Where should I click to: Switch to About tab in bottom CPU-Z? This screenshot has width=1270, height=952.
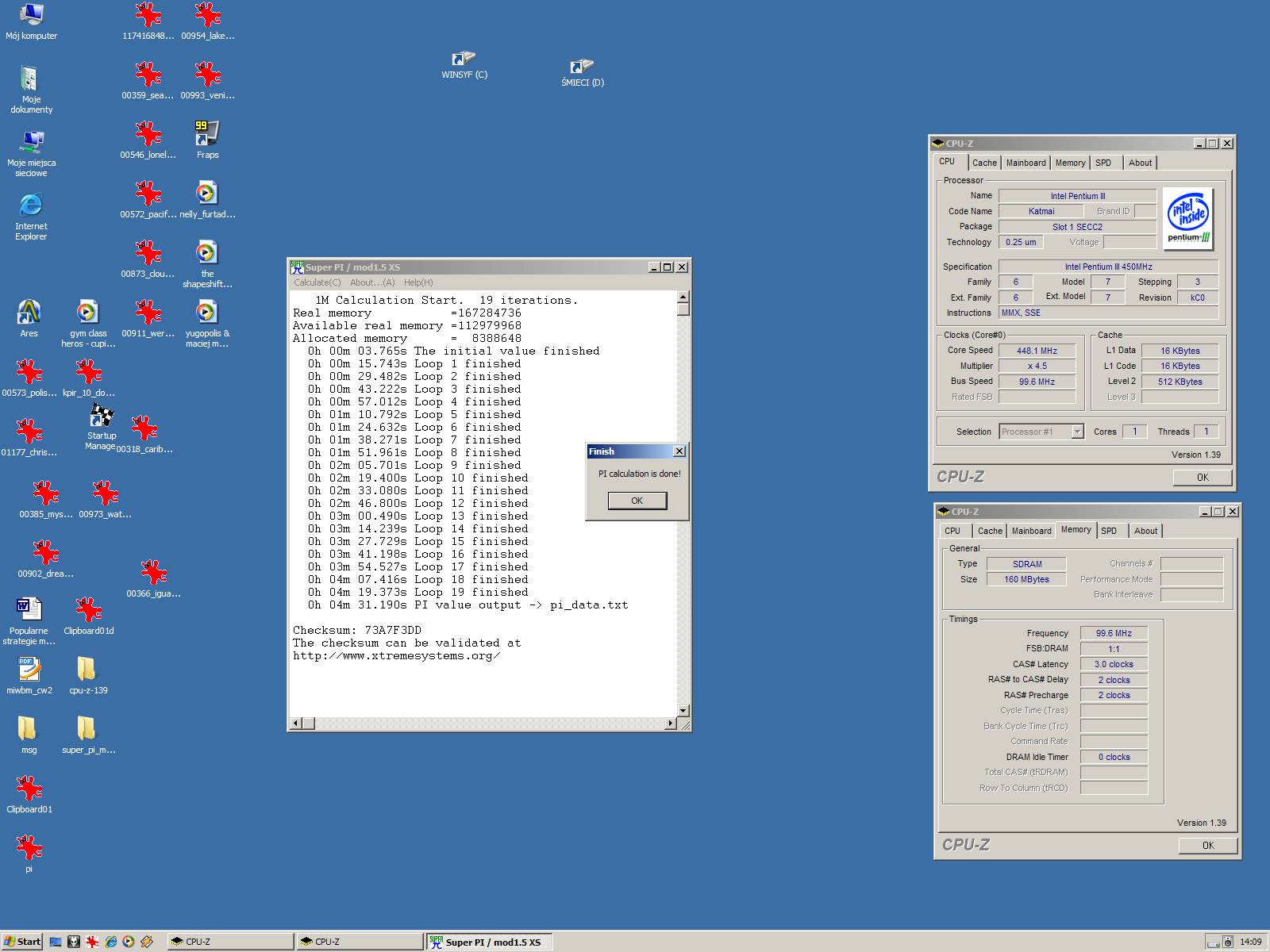[1145, 531]
